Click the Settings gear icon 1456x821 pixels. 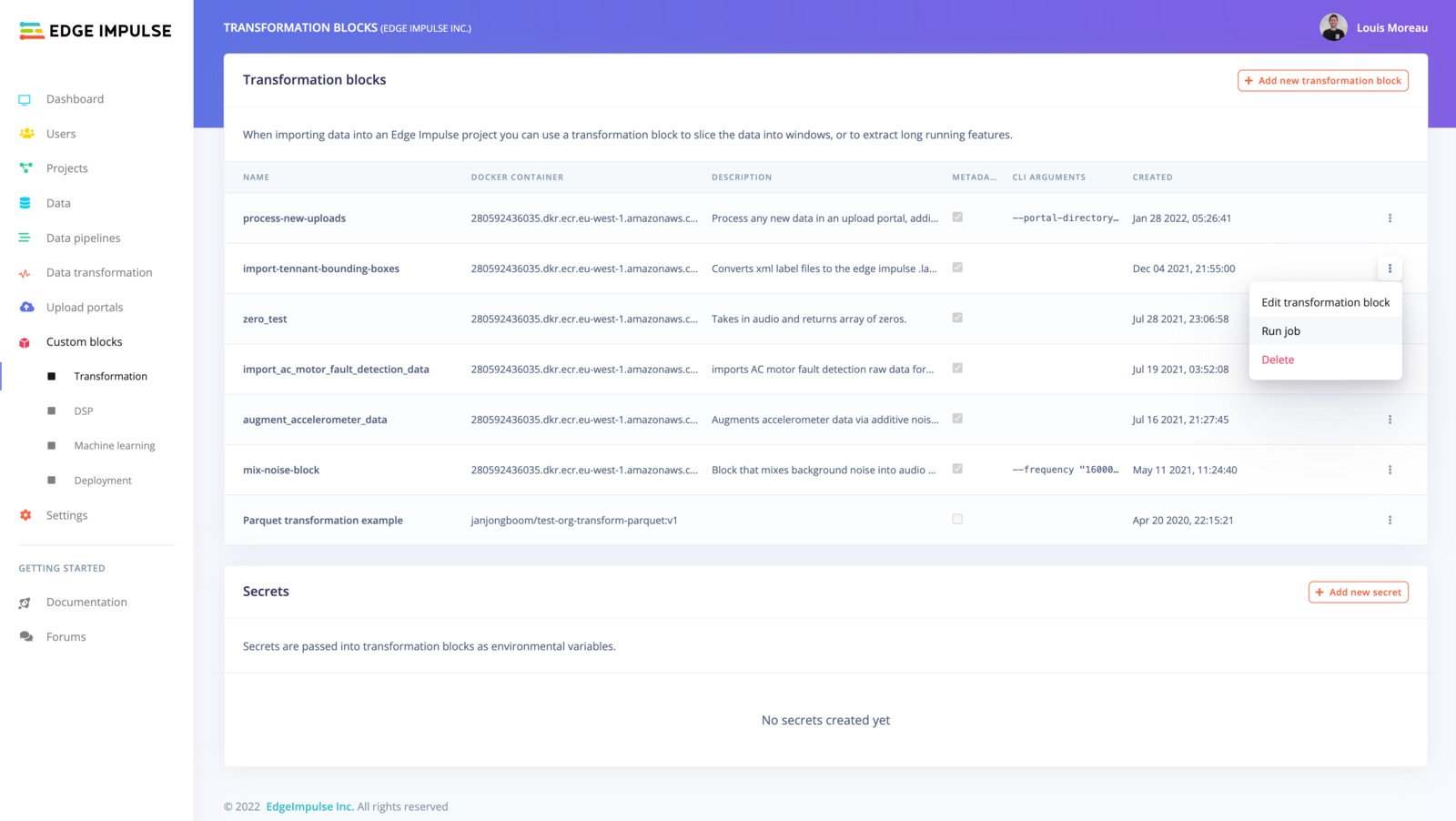(x=25, y=515)
